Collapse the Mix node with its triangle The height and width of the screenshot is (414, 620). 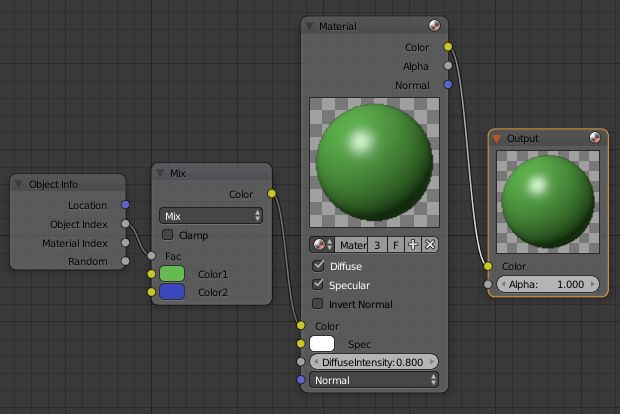pos(160,173)
